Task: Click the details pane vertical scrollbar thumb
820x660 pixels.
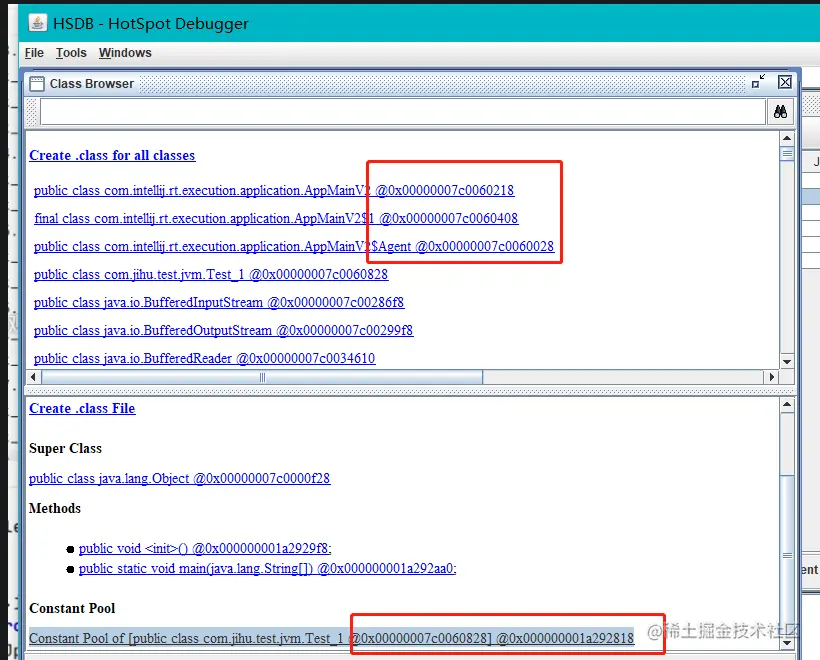Action: (x=787, y=555)
